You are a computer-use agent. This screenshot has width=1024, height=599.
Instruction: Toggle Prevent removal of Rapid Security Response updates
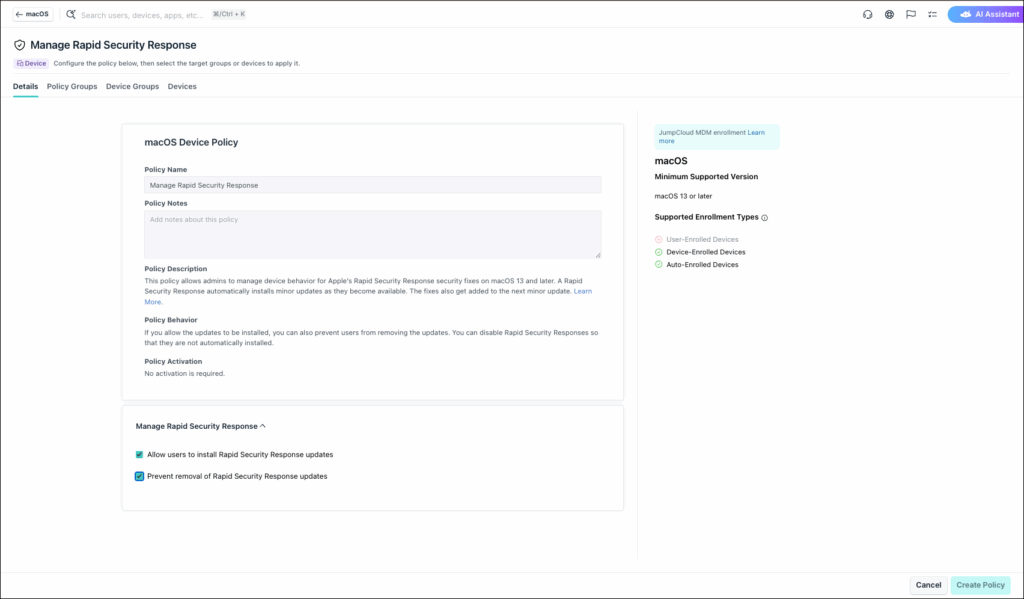[139, 476]
